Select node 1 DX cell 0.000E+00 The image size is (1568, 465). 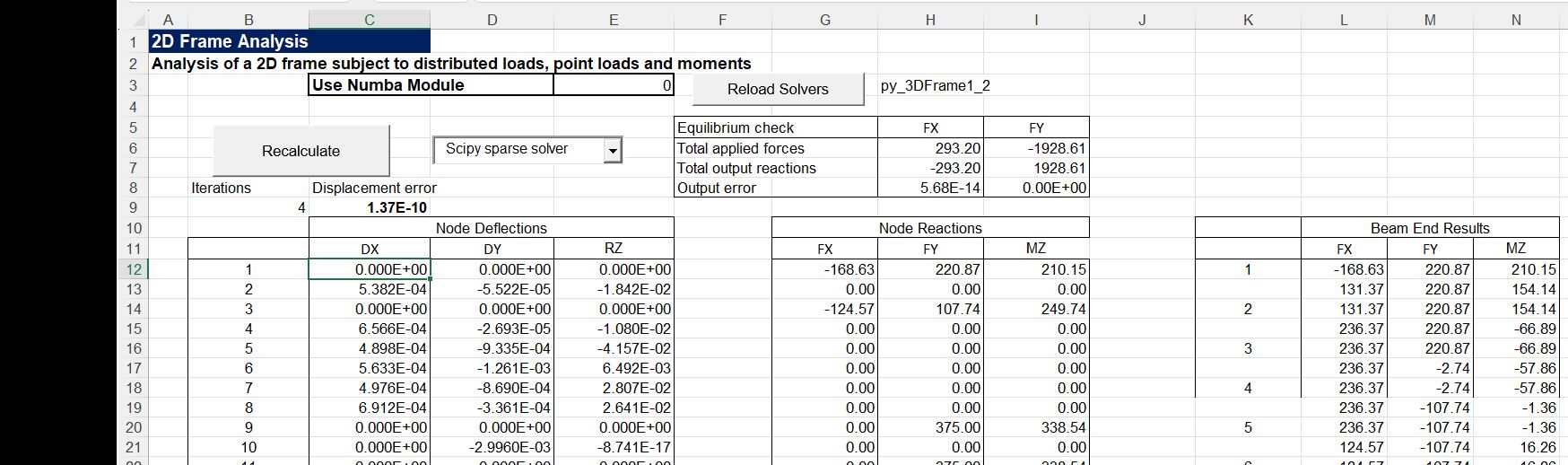369,269
